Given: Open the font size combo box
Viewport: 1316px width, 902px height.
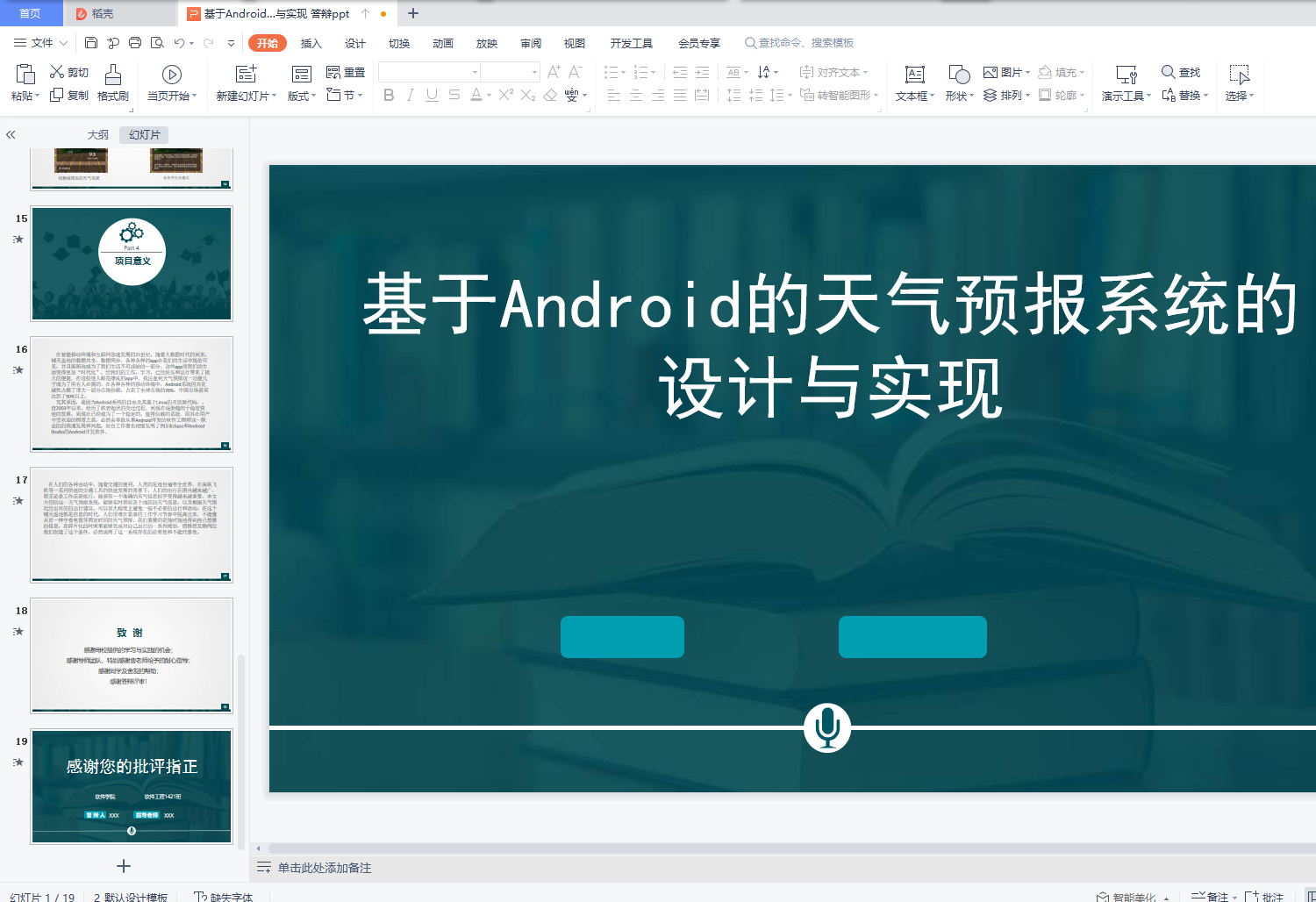Looking at the screenshot, I should click(510, 72).
